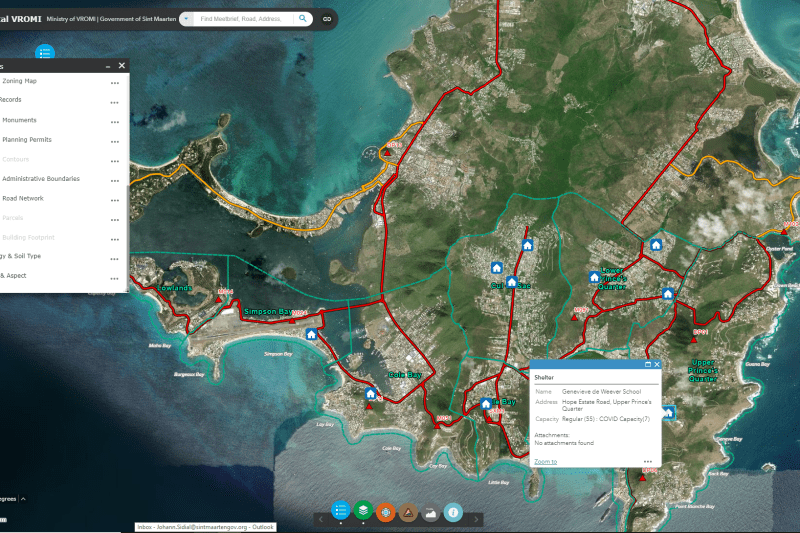This screenshot has width=800, height=533.
Task: Click the green 'Simpson Bay' district label
Action: (268, 311)
